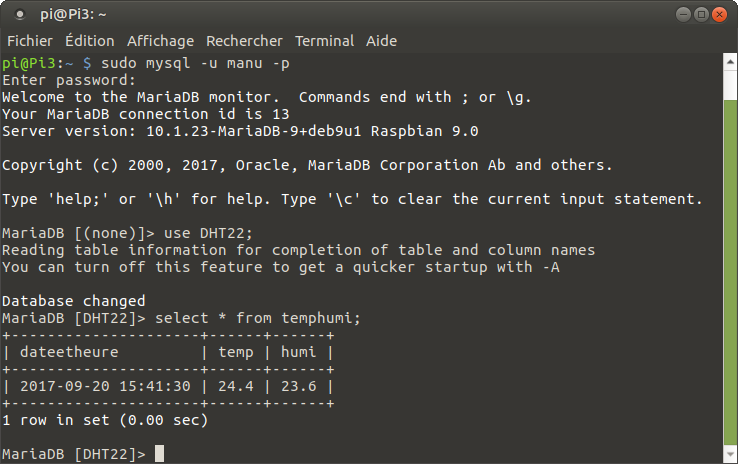This screenshot has height=464, width=738.
Task: Open the Terminal menu
Action: click(324, 41)
